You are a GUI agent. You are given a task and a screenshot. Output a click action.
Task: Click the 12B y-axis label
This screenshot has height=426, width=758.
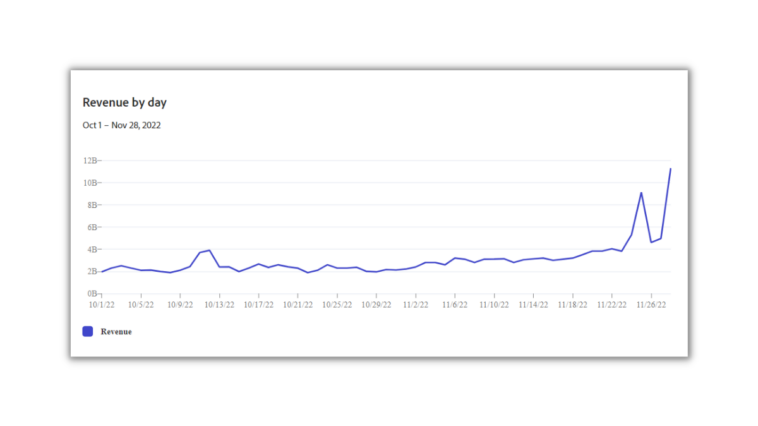tap(91, 160)
